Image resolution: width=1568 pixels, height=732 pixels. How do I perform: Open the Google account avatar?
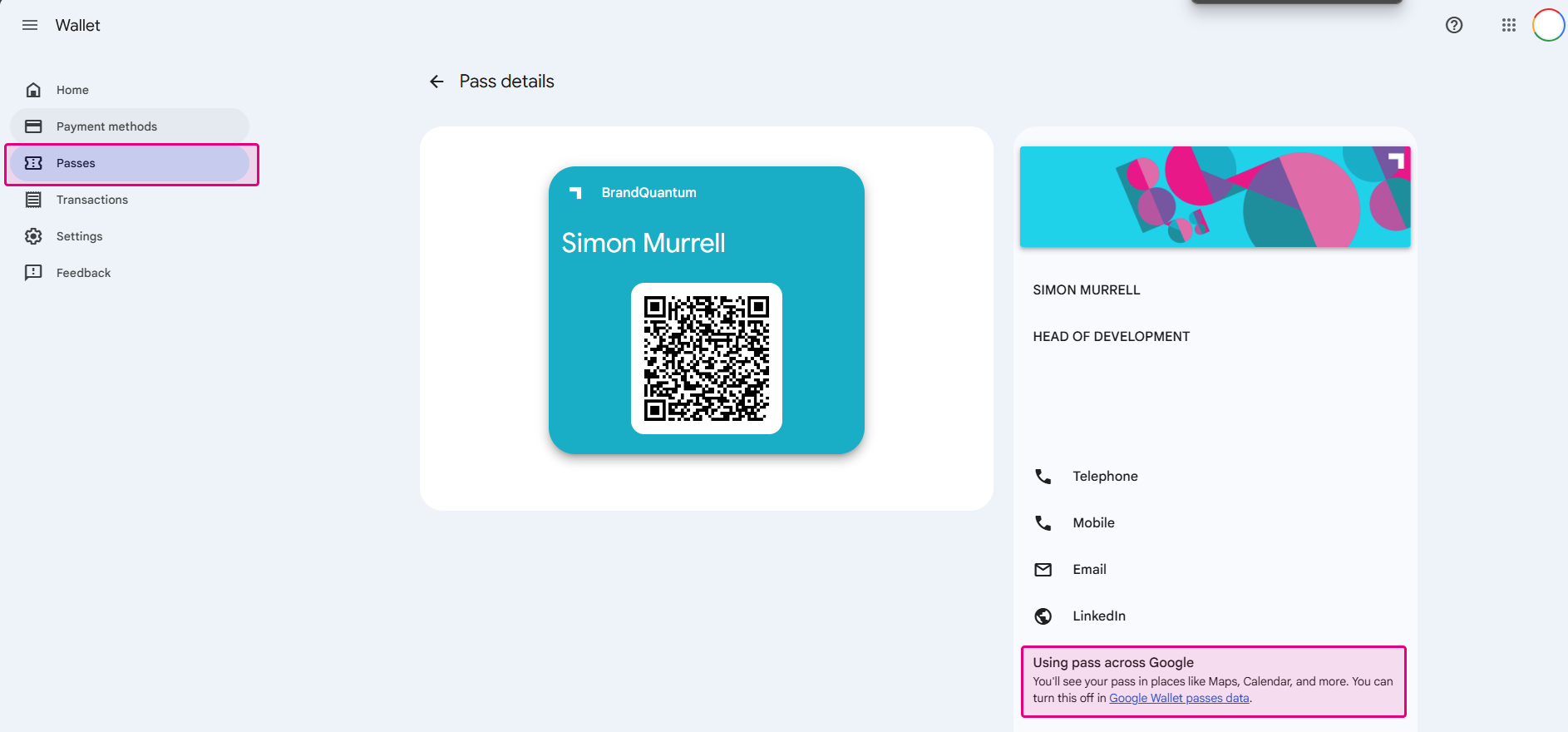point(1549,25)
